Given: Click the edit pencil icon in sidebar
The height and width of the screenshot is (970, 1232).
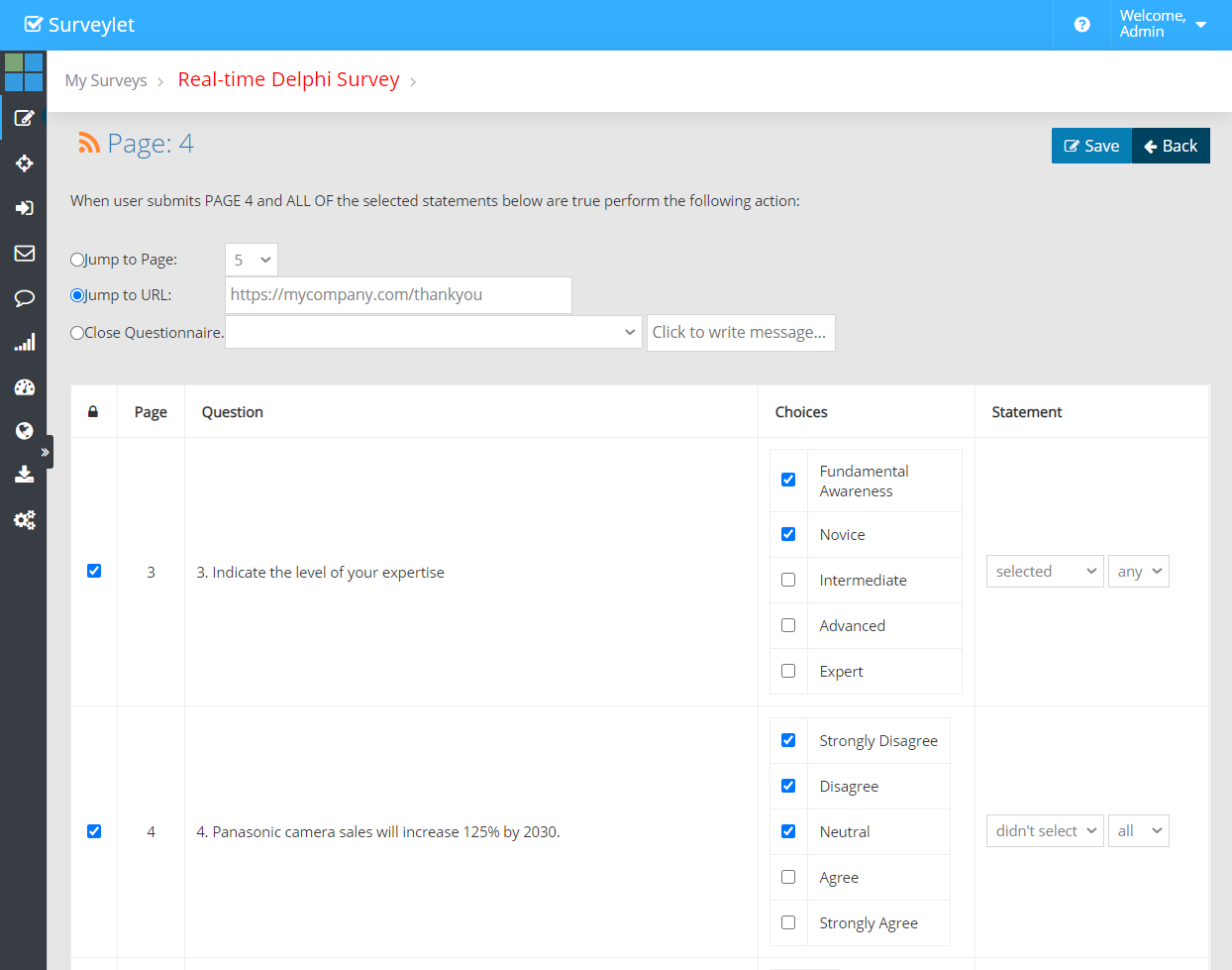Looking at the screenshot, I should click(x=24, y=118).
